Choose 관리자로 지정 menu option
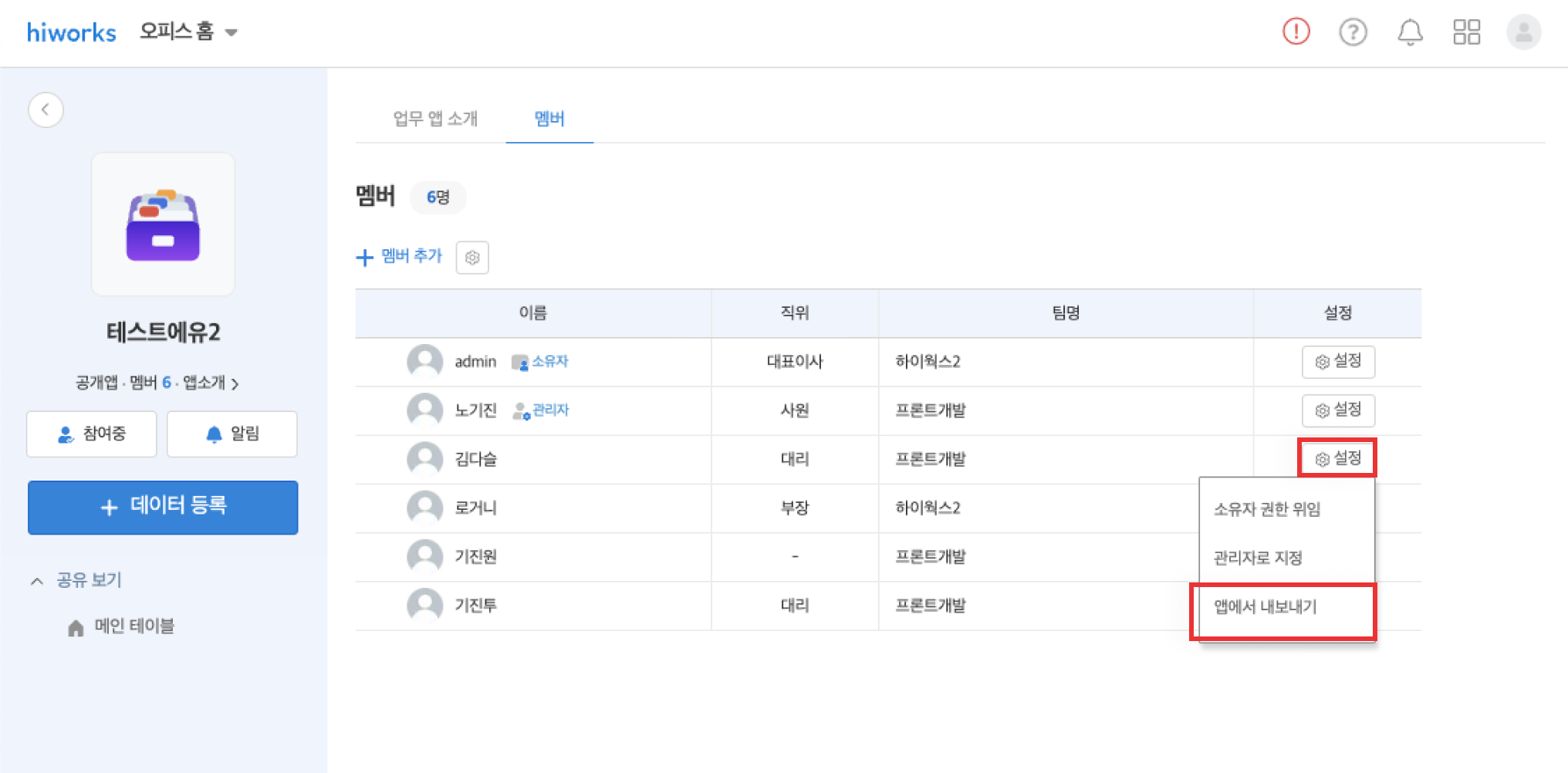 [x=1258, y=558]
